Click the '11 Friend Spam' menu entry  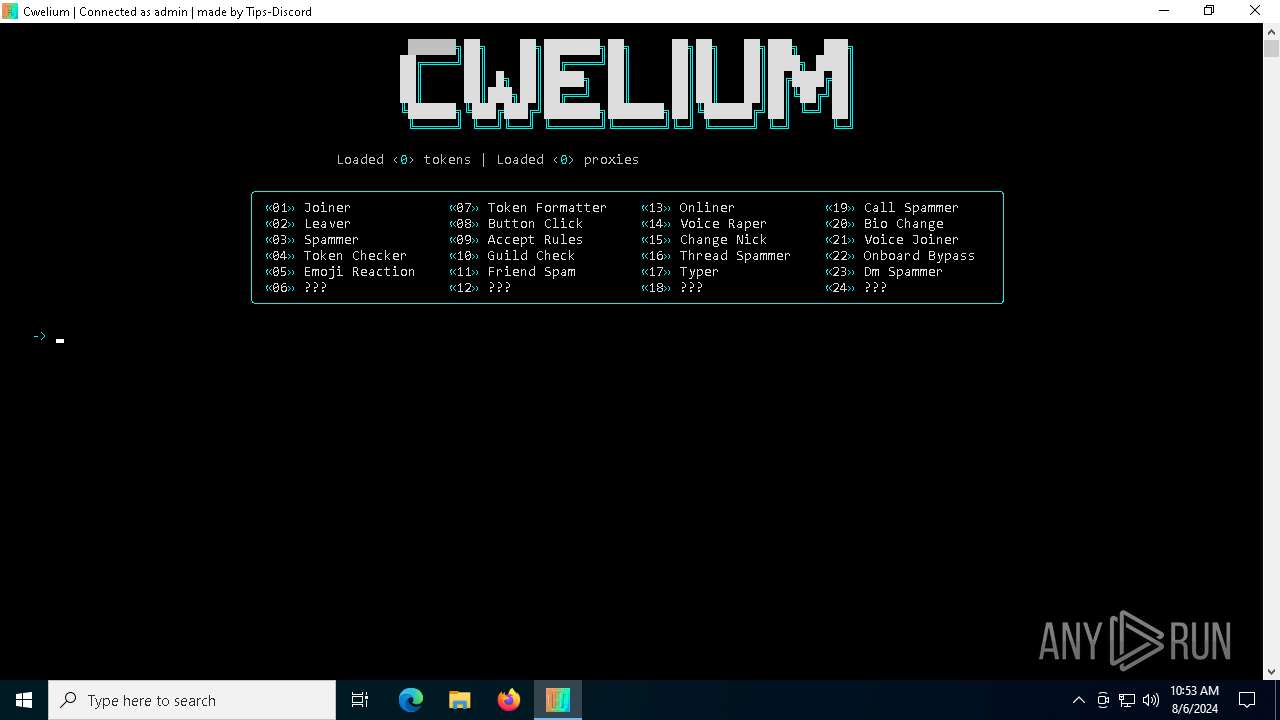pos(512,272)
